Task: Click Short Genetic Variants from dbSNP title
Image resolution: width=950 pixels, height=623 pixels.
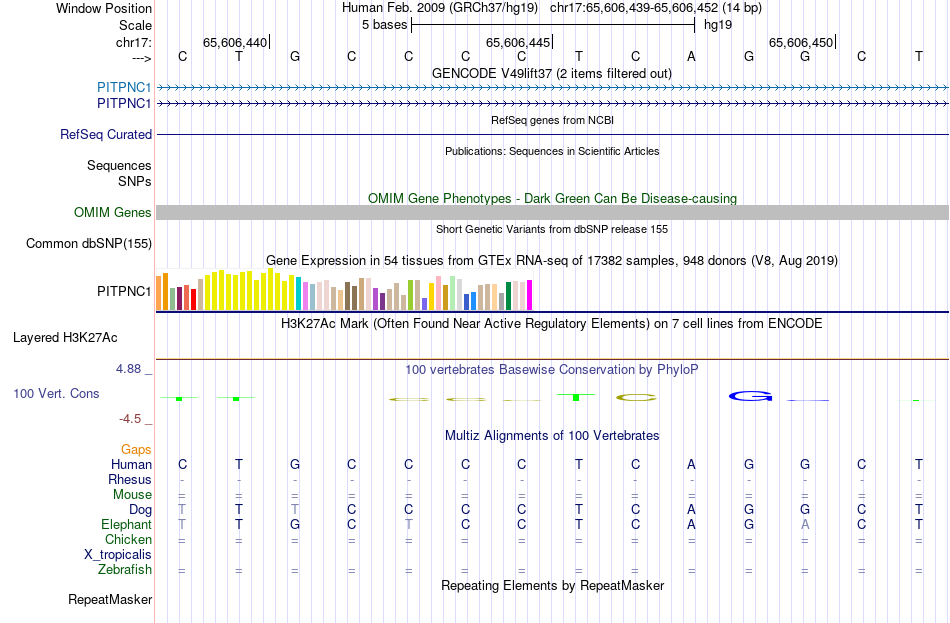Action: click(552, 229)
